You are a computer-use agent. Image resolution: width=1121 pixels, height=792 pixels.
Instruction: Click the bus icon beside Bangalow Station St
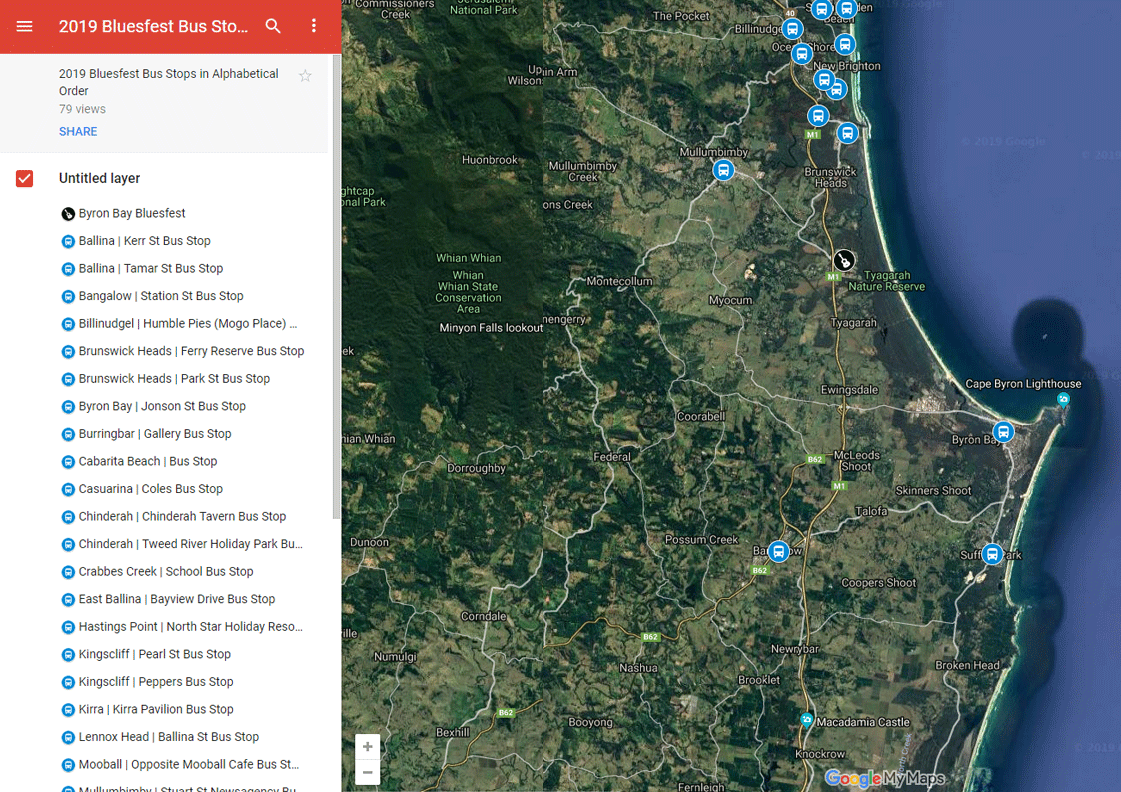68,297
